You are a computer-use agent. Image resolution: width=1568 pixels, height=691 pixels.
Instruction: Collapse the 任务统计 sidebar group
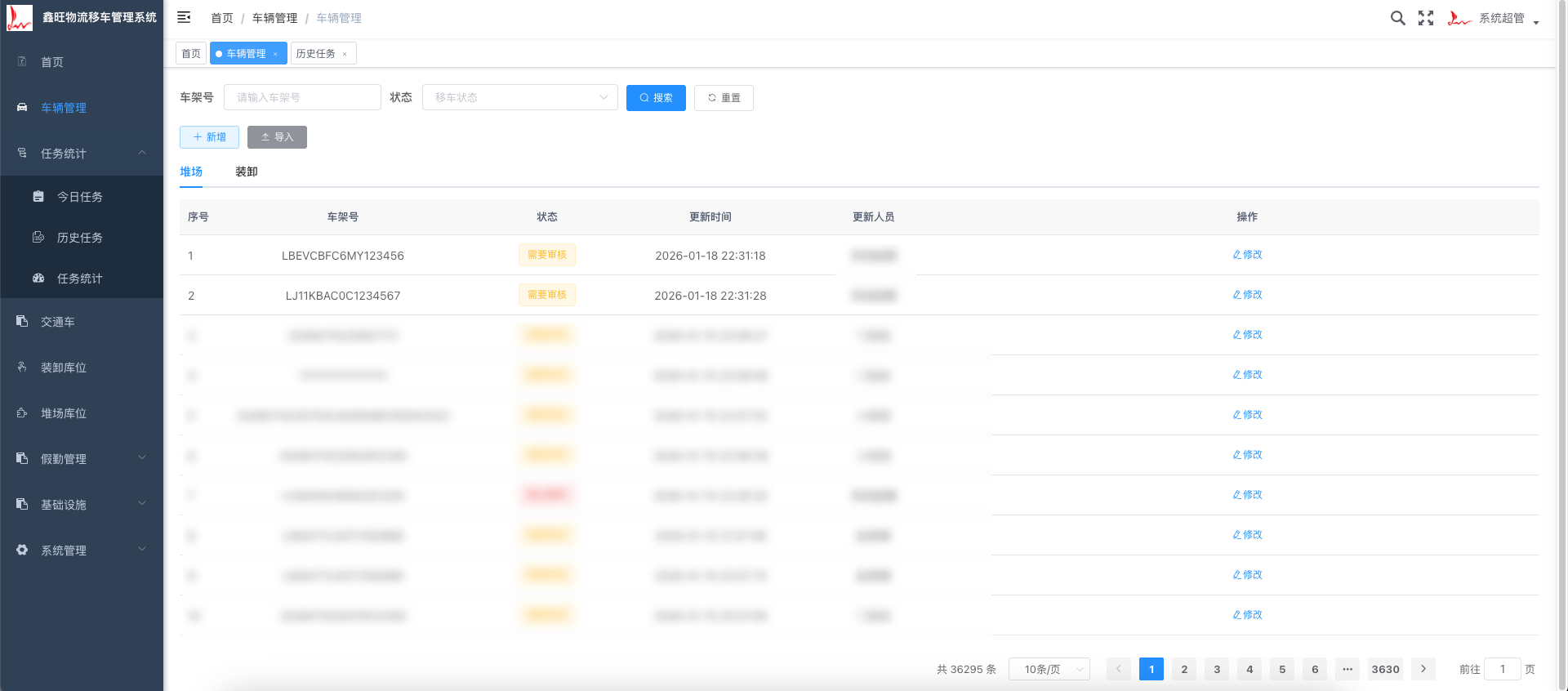pyautogui.click(x=82, y=154)
